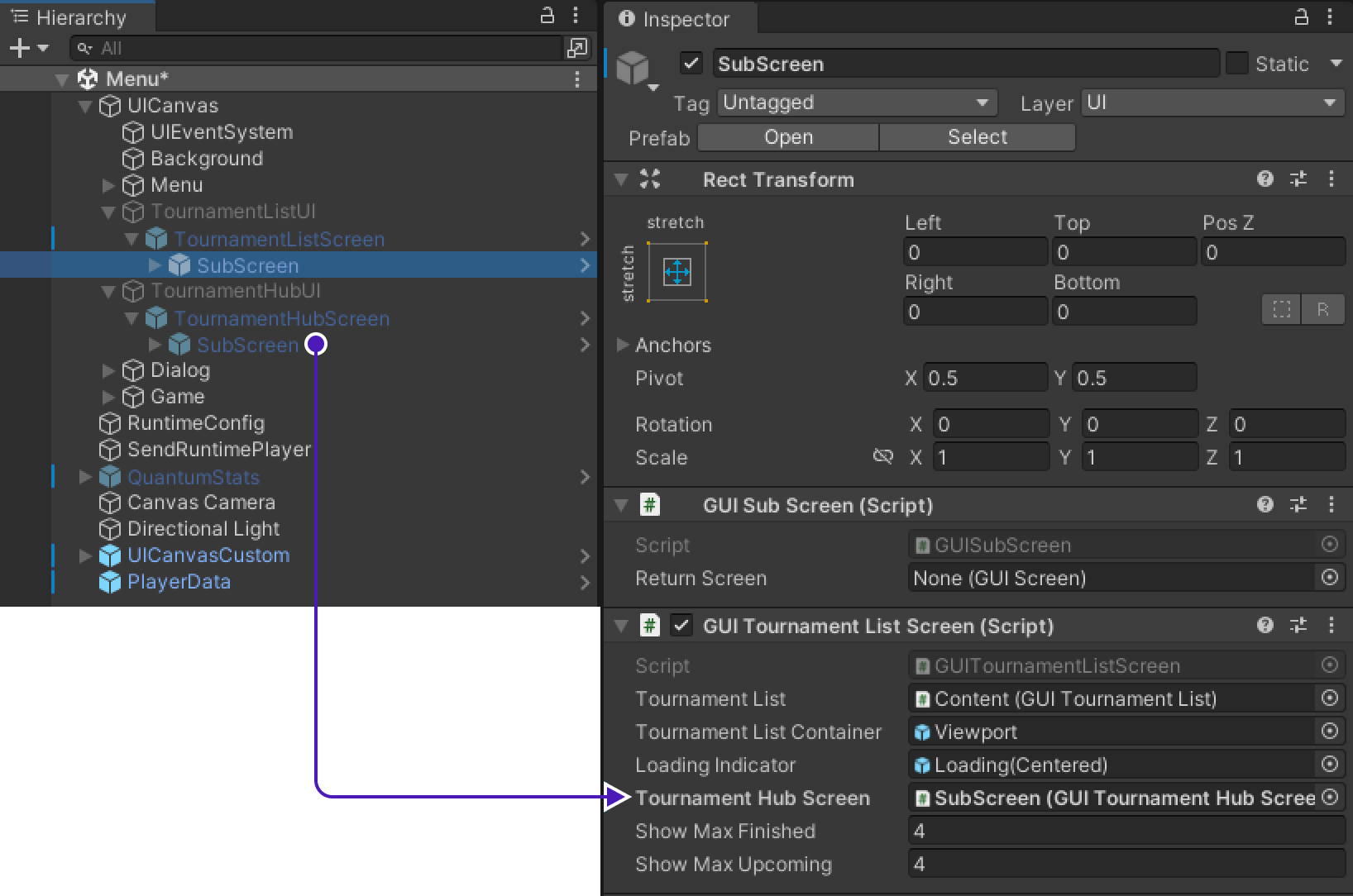1353x896 pixels.
Task: Toggle the SubScreen active checkbox
Action: point(691,64)
